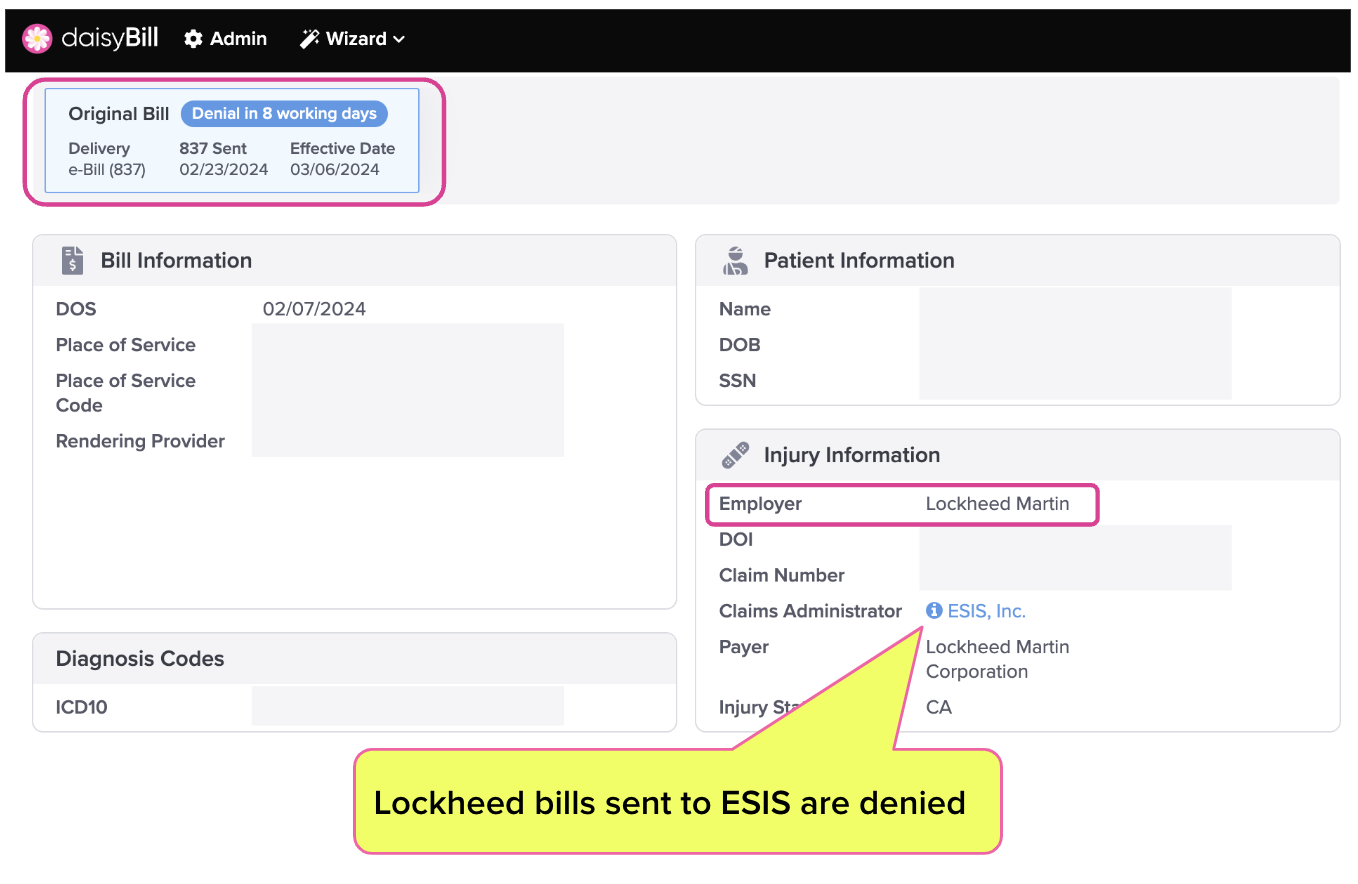Click the info icon beside ESIS, Inc.
Image resolution: width=1358 pixels, height=884 pixels.
934,611
